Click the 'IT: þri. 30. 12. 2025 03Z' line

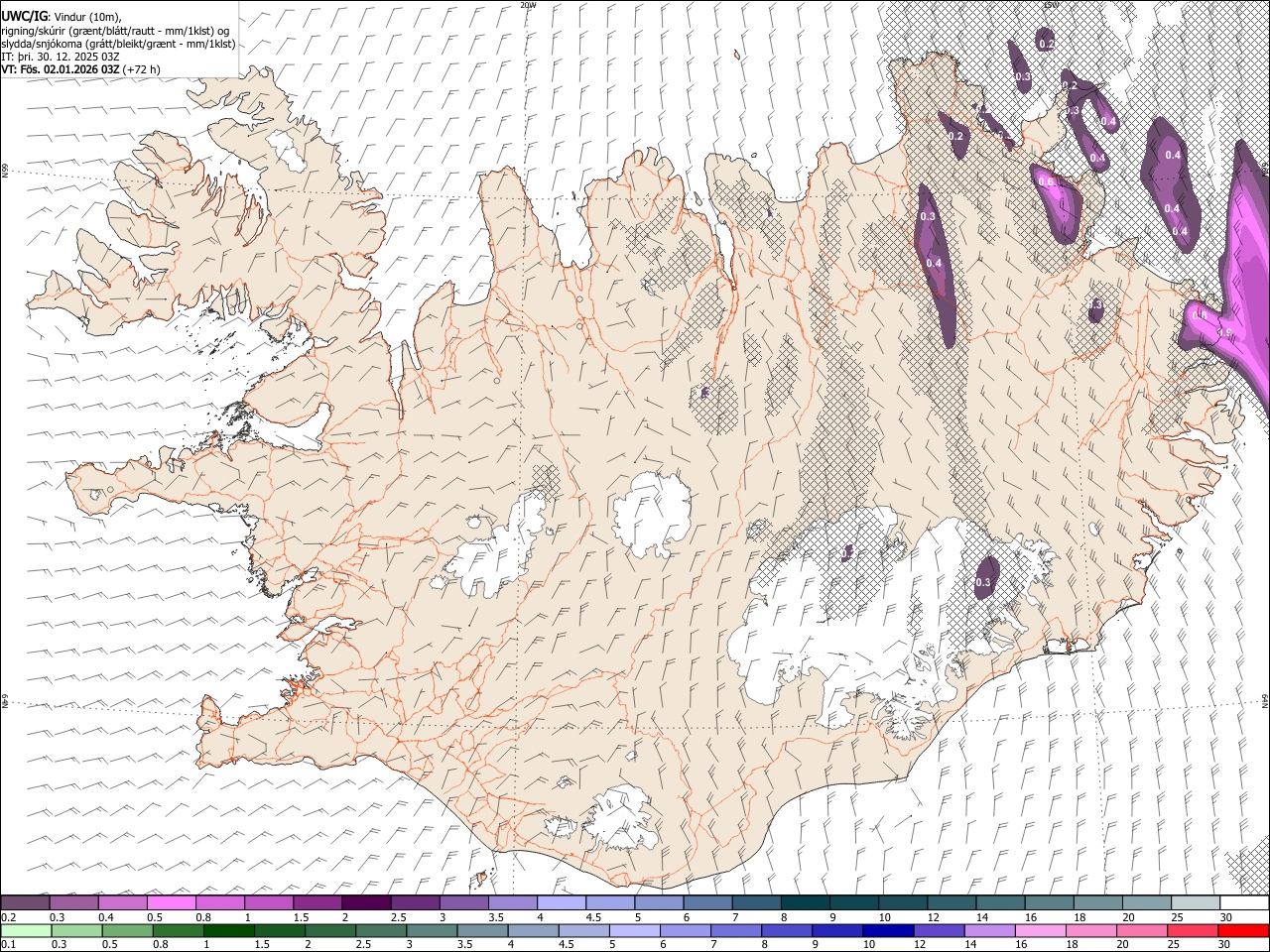(x=61, y=57)
